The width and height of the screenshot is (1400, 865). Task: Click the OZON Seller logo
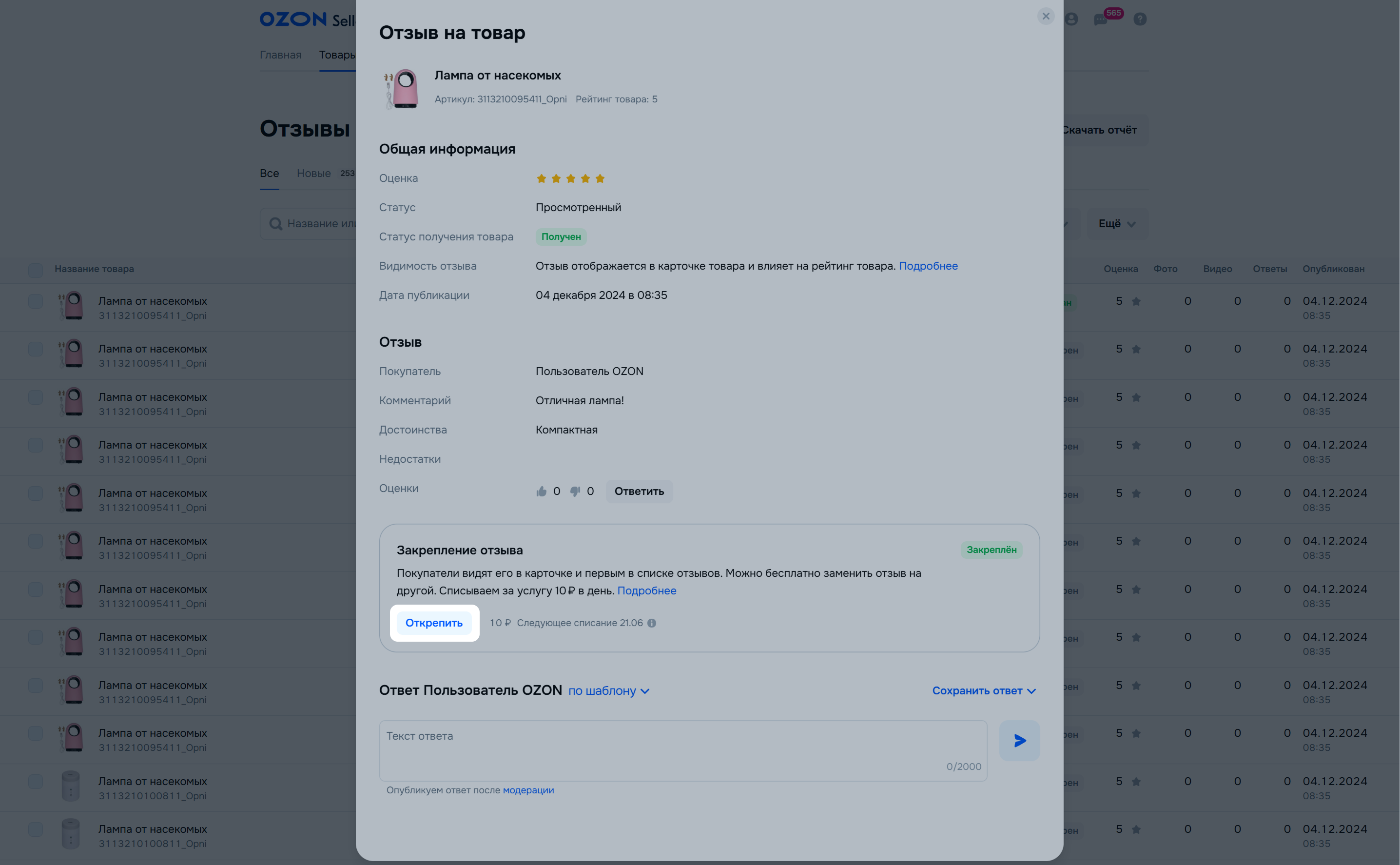307,20
